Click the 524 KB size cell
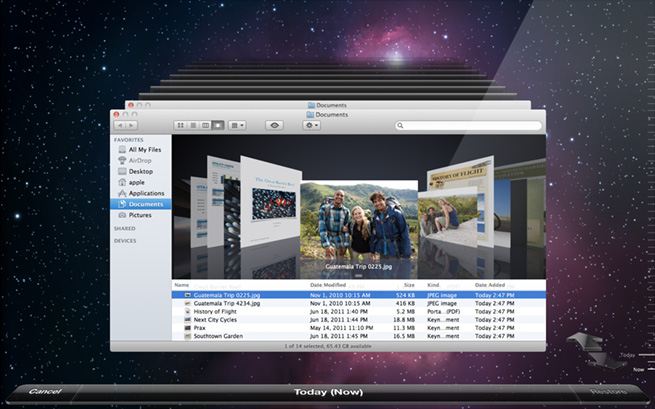Screen dimensions: 655x409 (x=405, y=295)
